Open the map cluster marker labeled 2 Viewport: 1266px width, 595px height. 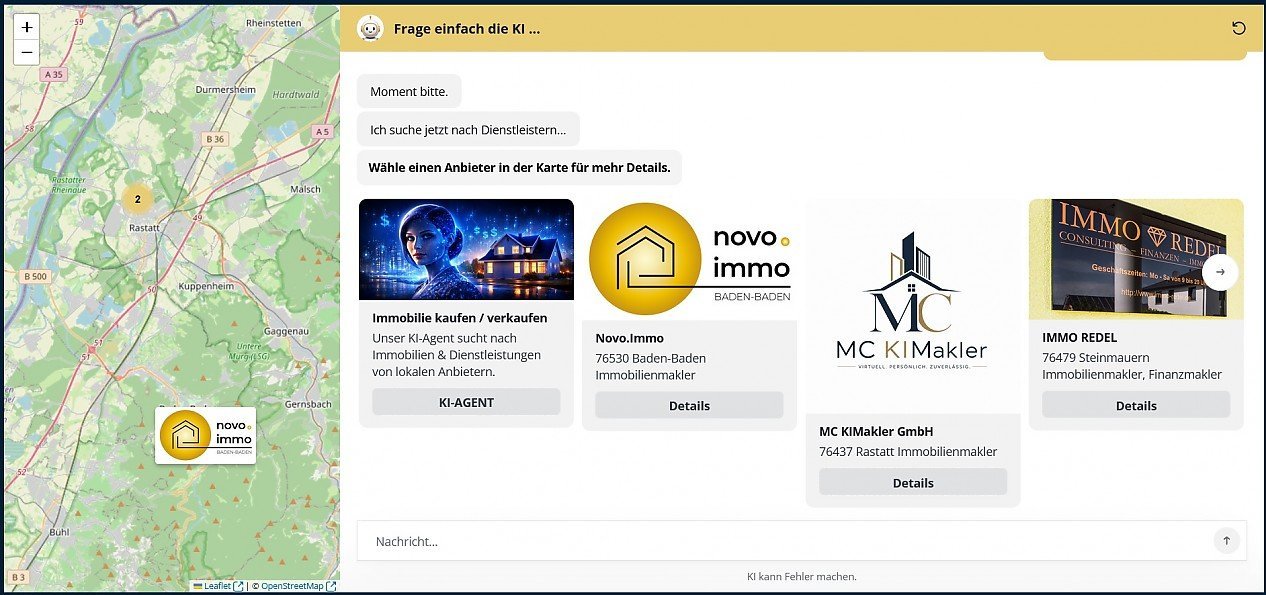tap(138, 199)
